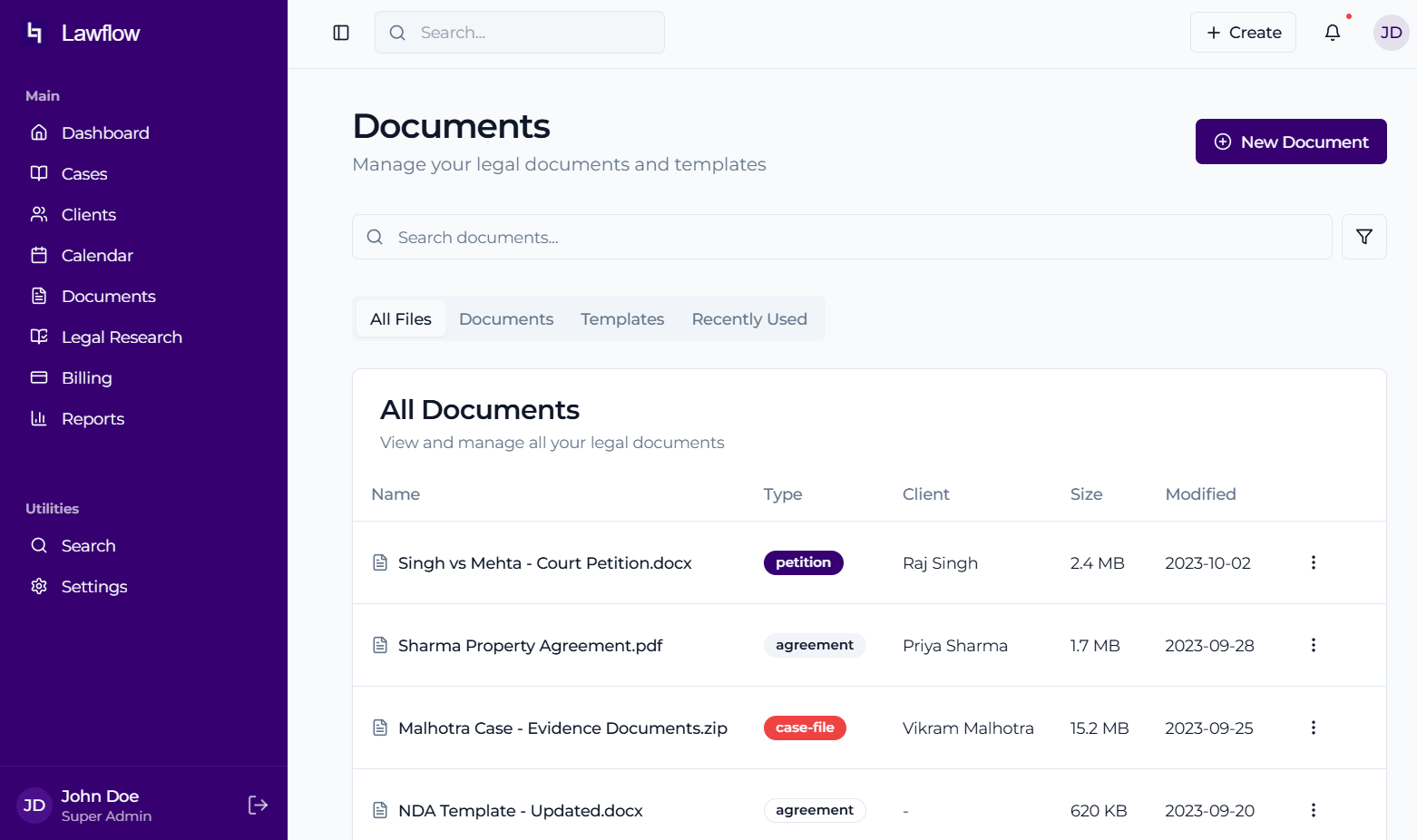
Task: Open Reports from the sidebar
Action: [93, 419]
